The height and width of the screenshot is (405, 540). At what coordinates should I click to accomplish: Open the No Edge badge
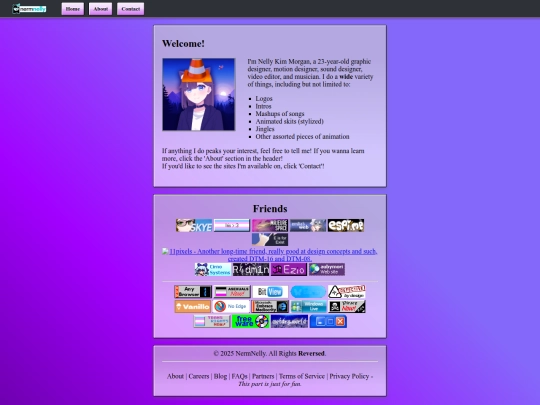pos(231,307)
